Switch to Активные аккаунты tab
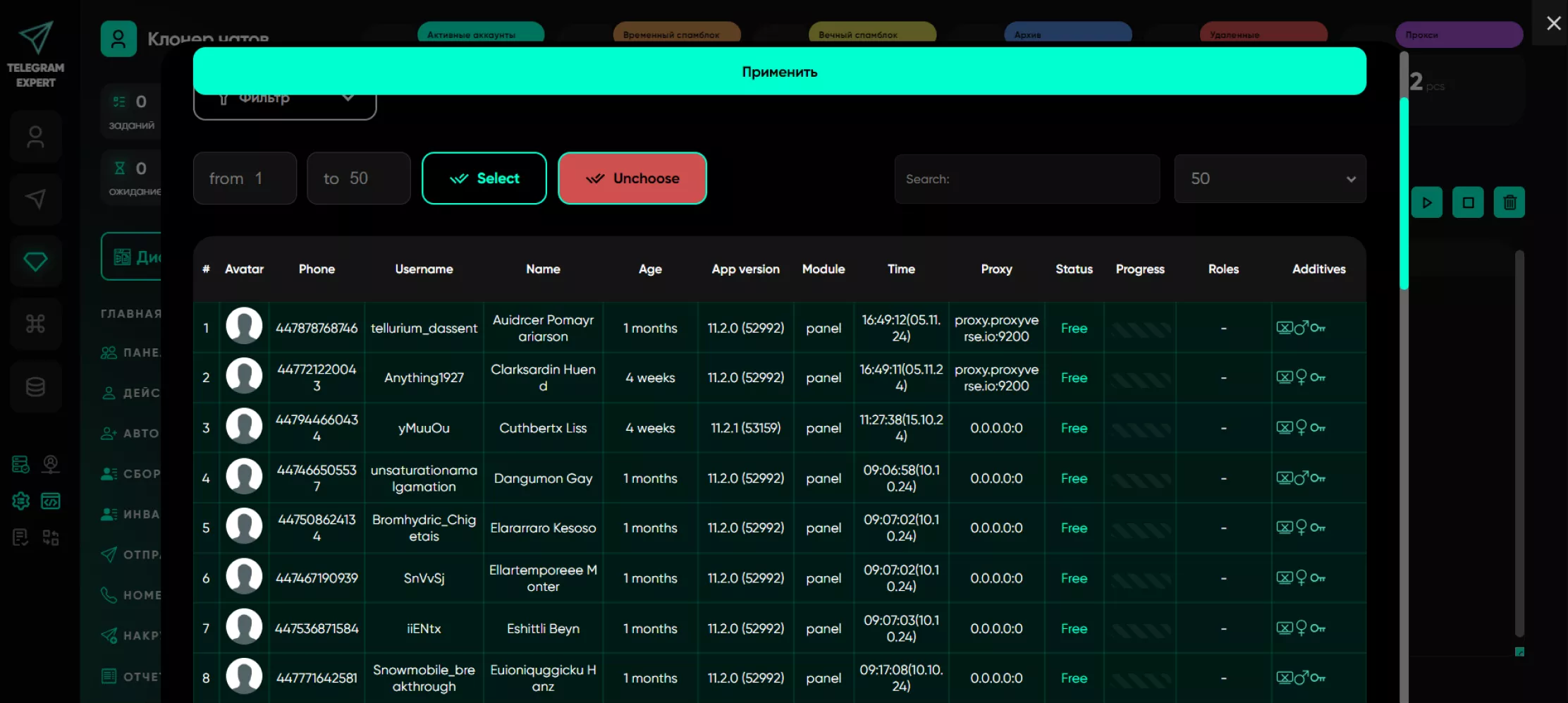This screenshot has height=703, width=1568. click(x=481, y=34)
